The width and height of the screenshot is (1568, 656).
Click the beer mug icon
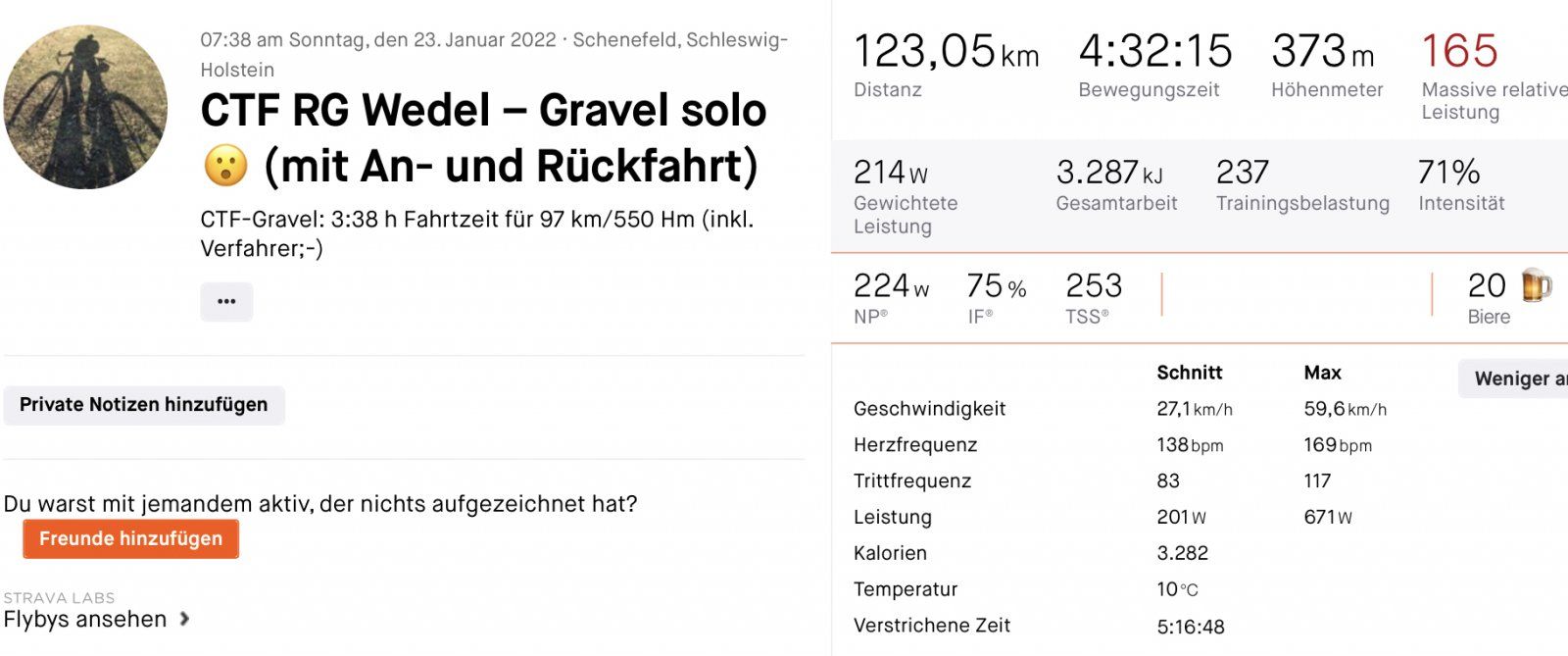[x=1536, y=285]
